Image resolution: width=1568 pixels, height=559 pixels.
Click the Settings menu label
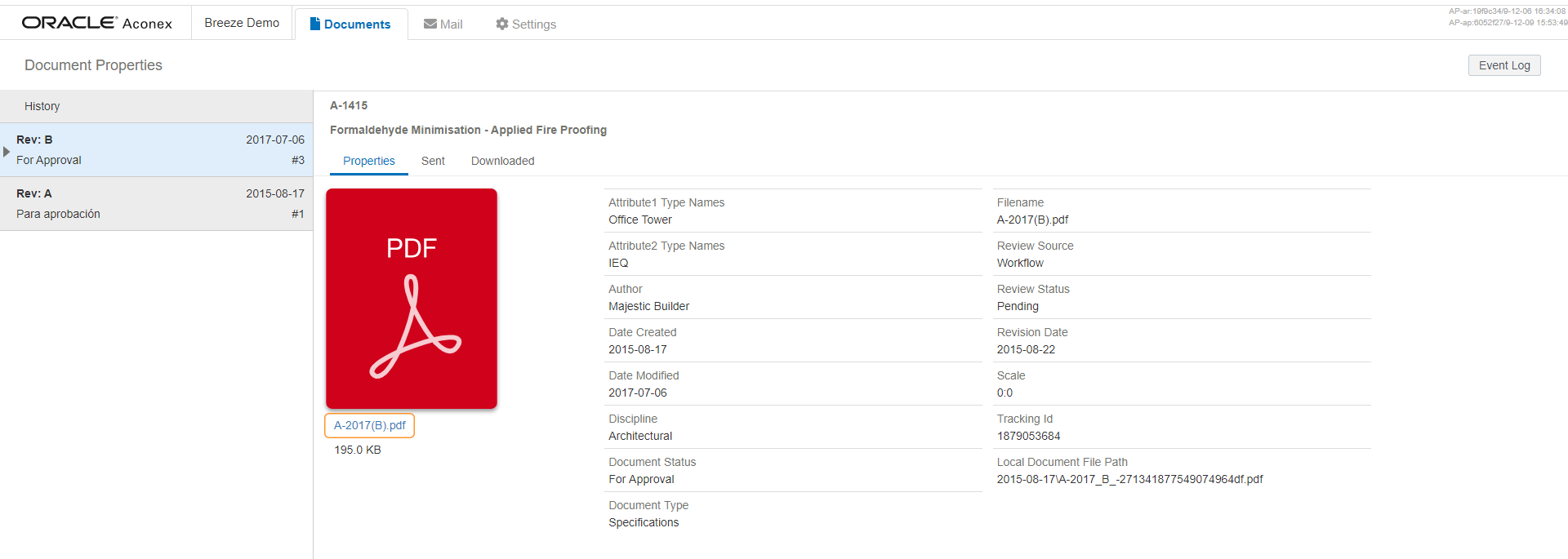coord(534,24)
